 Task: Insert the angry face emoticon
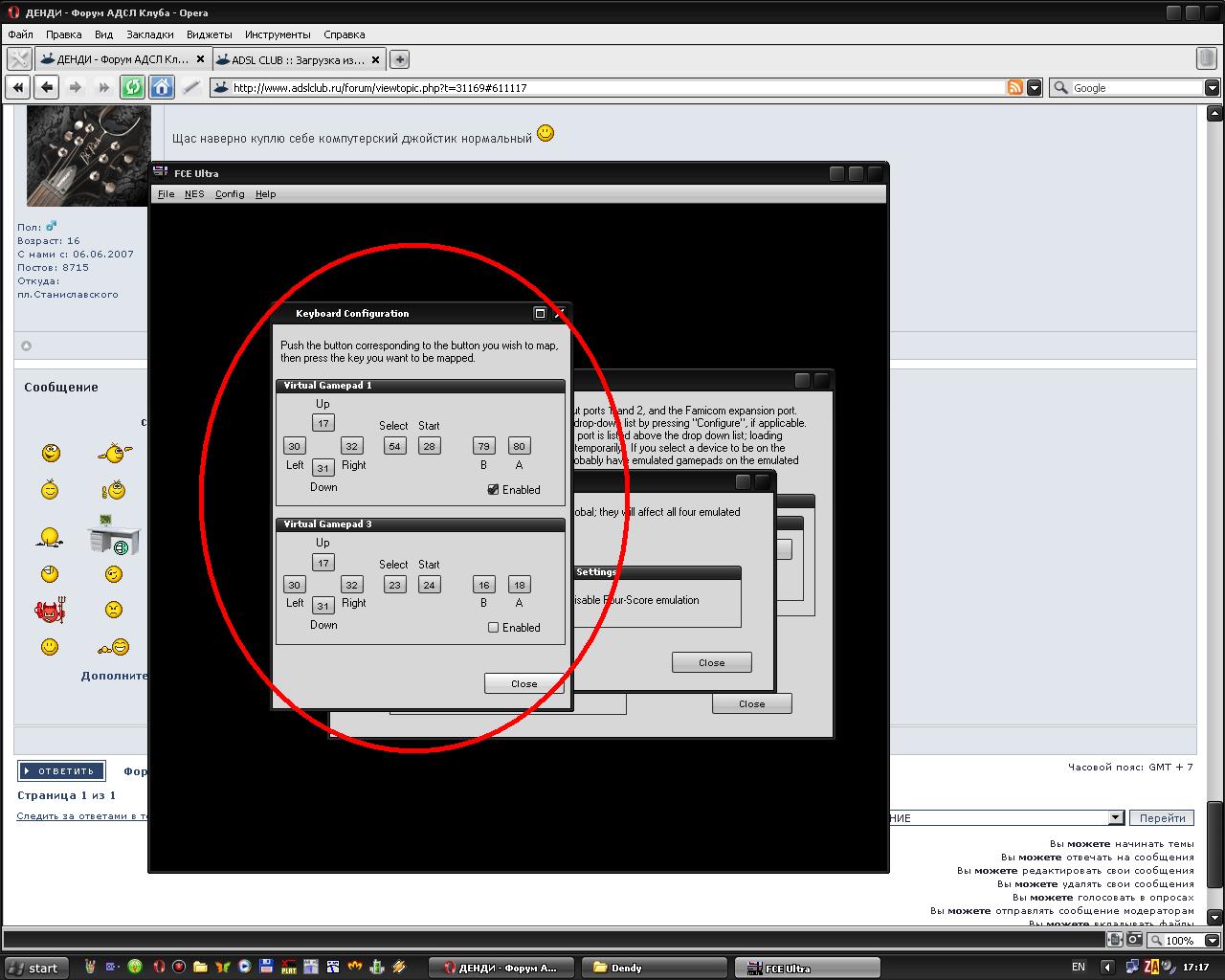pyautogui.click(x=113, y=610)
